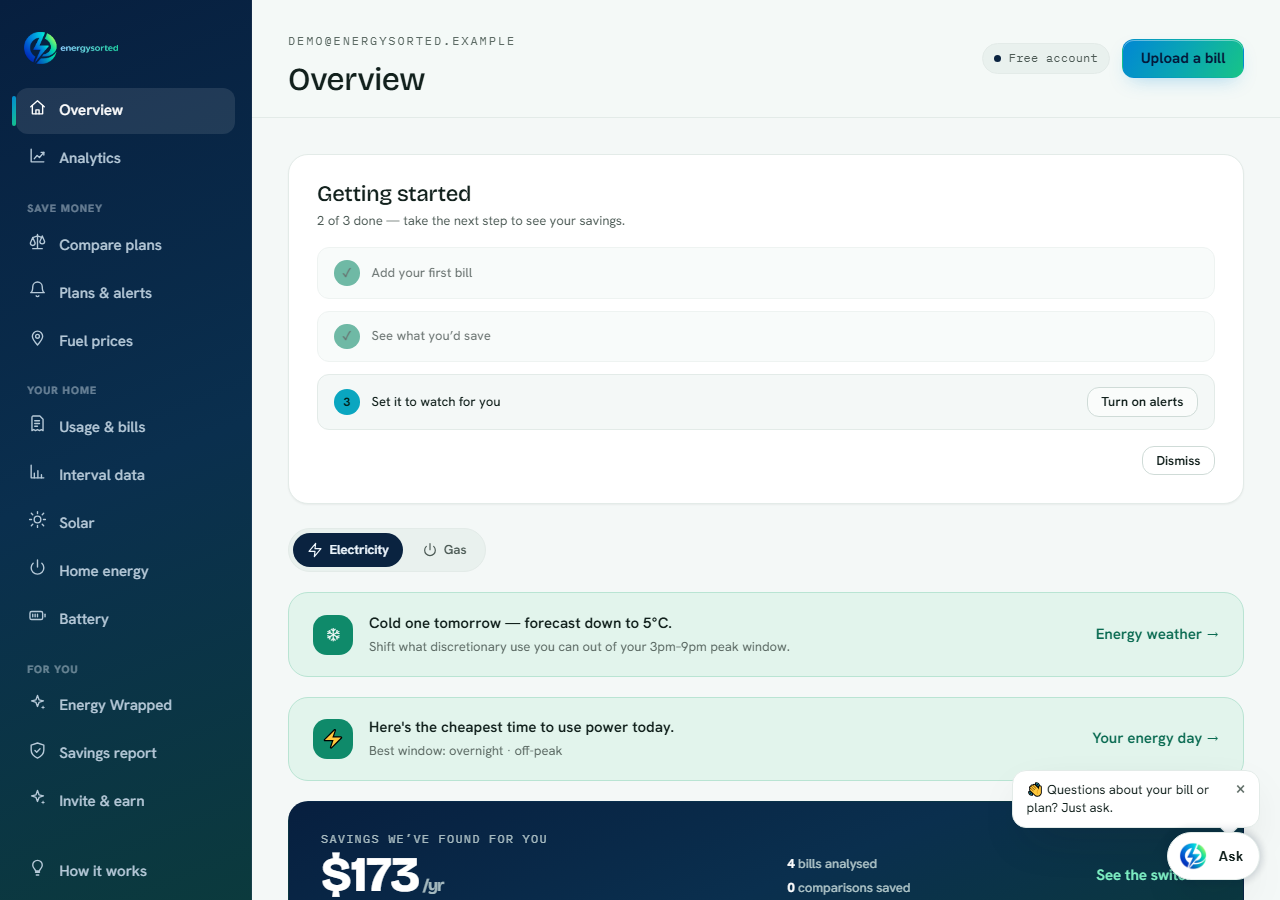This screenshot has height=900, width=1280.
Task: Click the snowflake icon on cold forecast card
Action: 333,635
